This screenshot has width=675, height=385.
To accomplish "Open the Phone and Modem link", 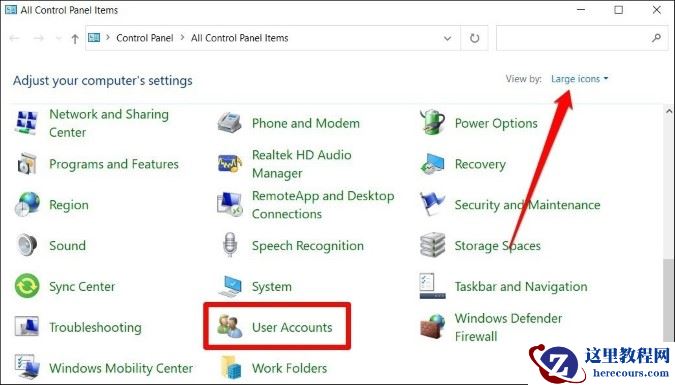I will click(306, 123).
